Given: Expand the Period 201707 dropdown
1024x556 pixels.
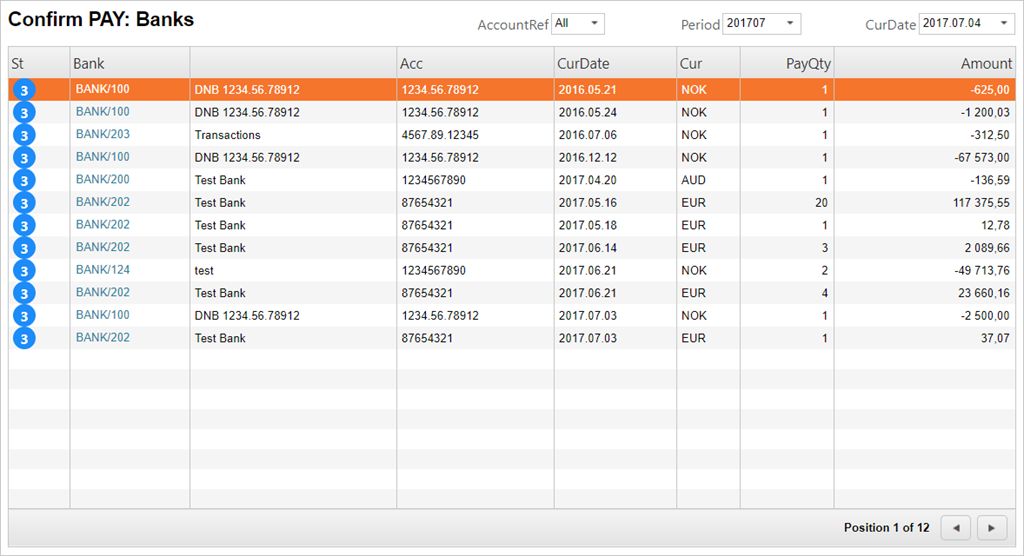Looking at the screenshot, I should [761, 23].
